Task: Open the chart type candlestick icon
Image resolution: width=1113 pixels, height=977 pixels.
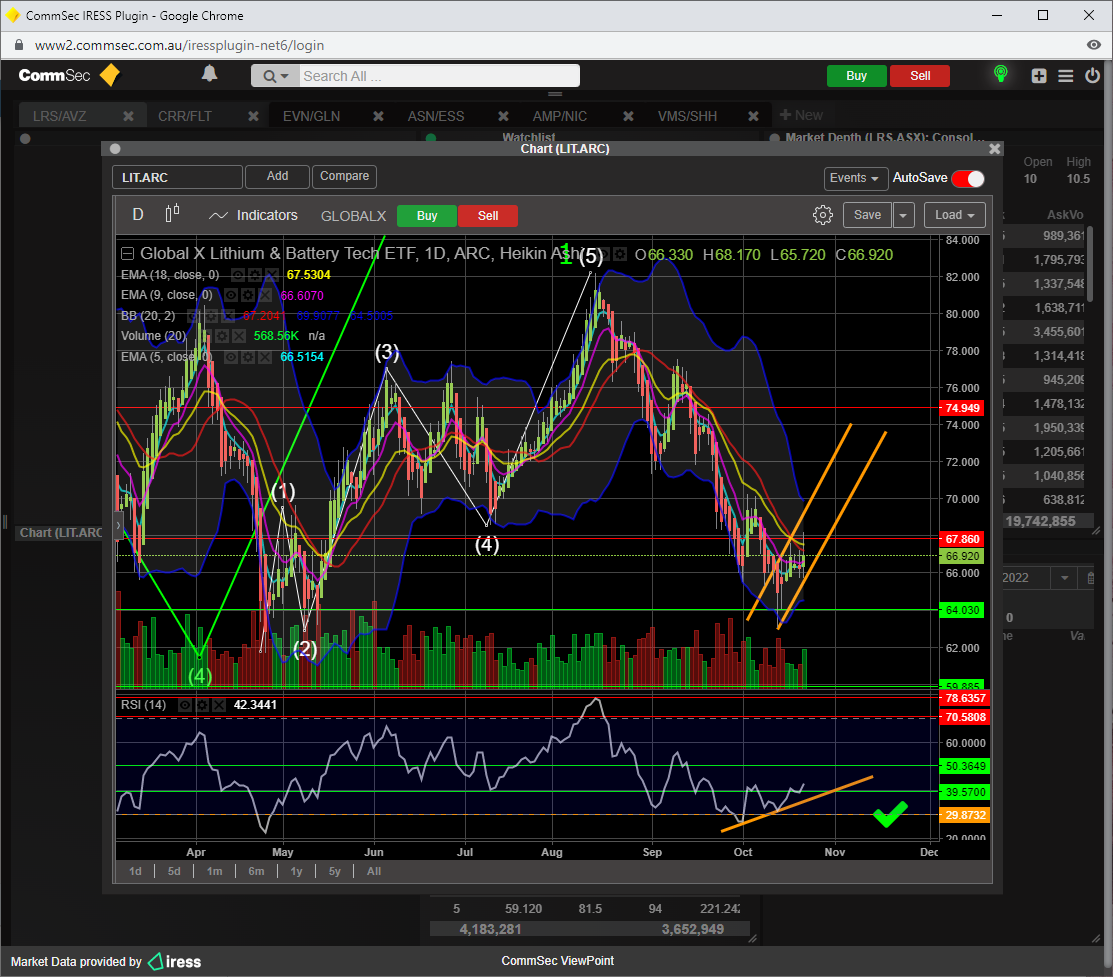Action: pos(172,214)
